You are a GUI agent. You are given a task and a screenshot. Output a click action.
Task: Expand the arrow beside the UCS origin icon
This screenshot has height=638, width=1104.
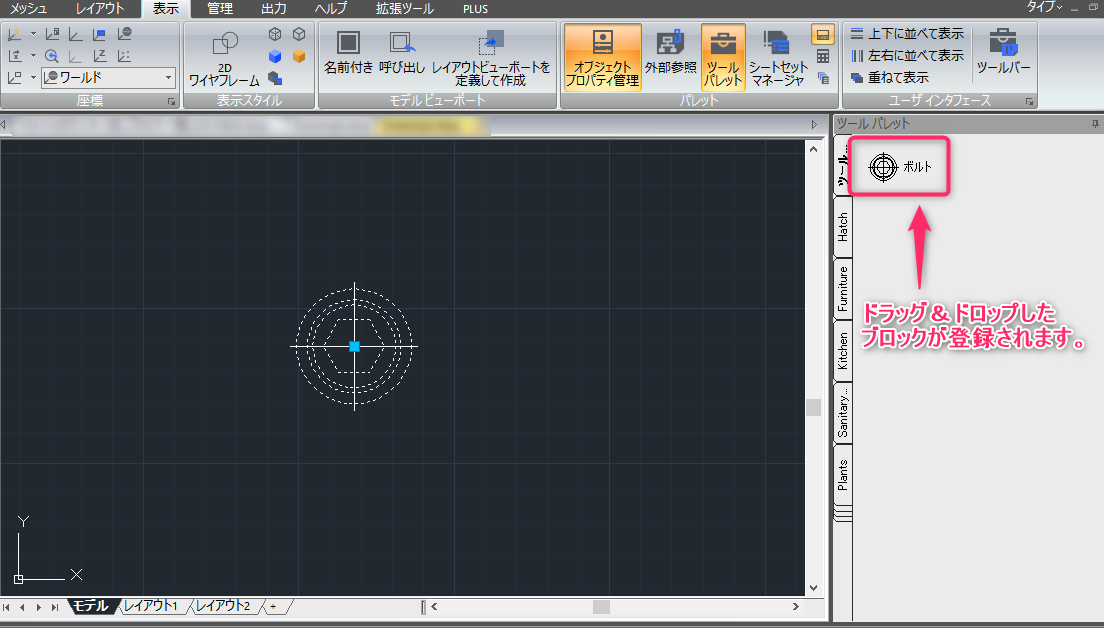click(33, 34)
